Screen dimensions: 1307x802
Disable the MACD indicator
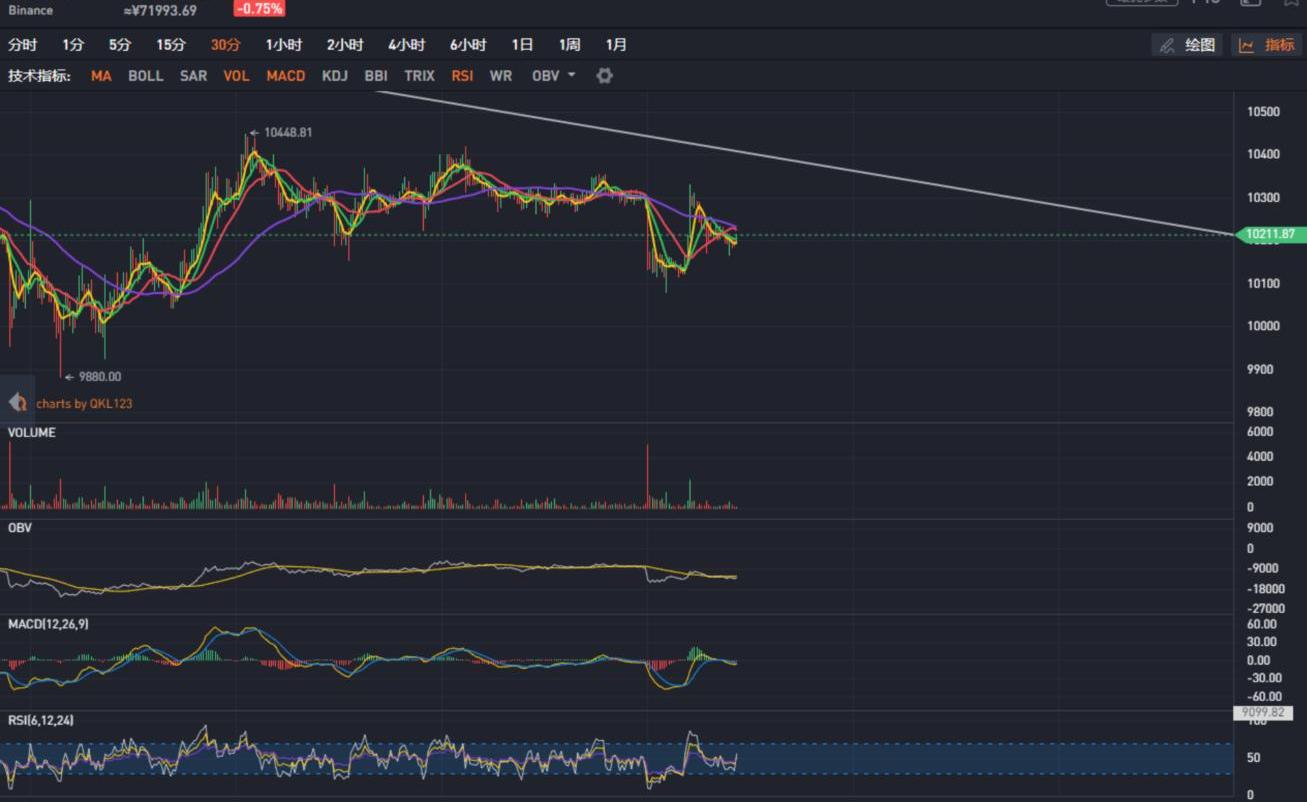click(x=285, y=76)
